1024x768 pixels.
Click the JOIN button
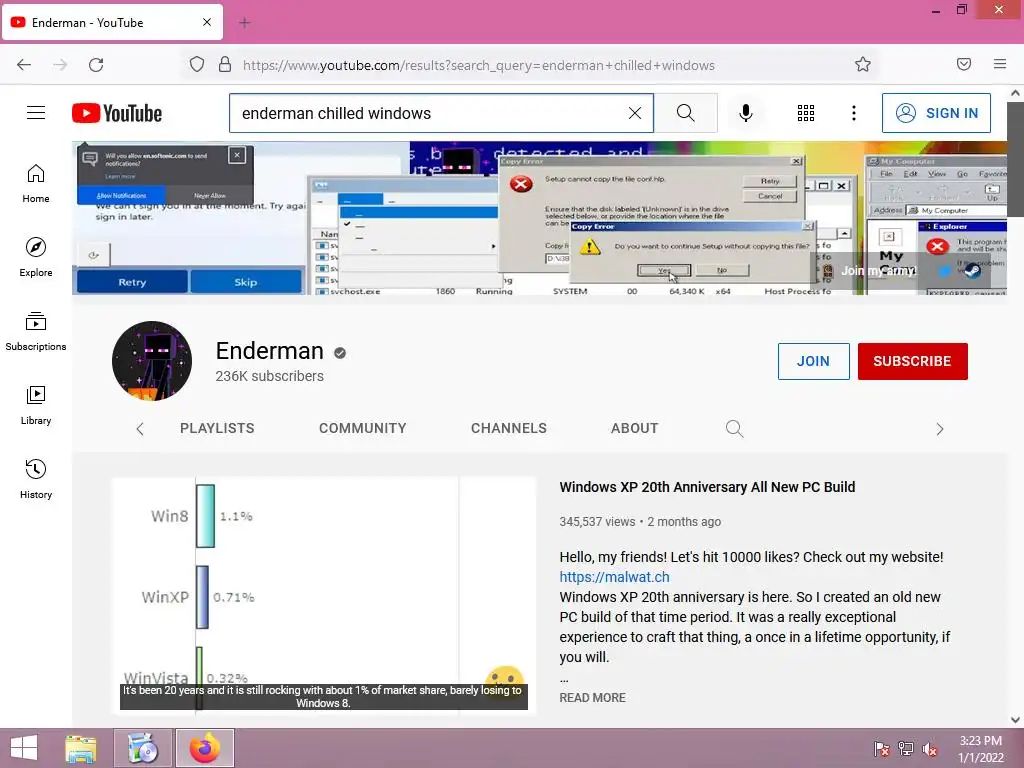pos(813,361)
